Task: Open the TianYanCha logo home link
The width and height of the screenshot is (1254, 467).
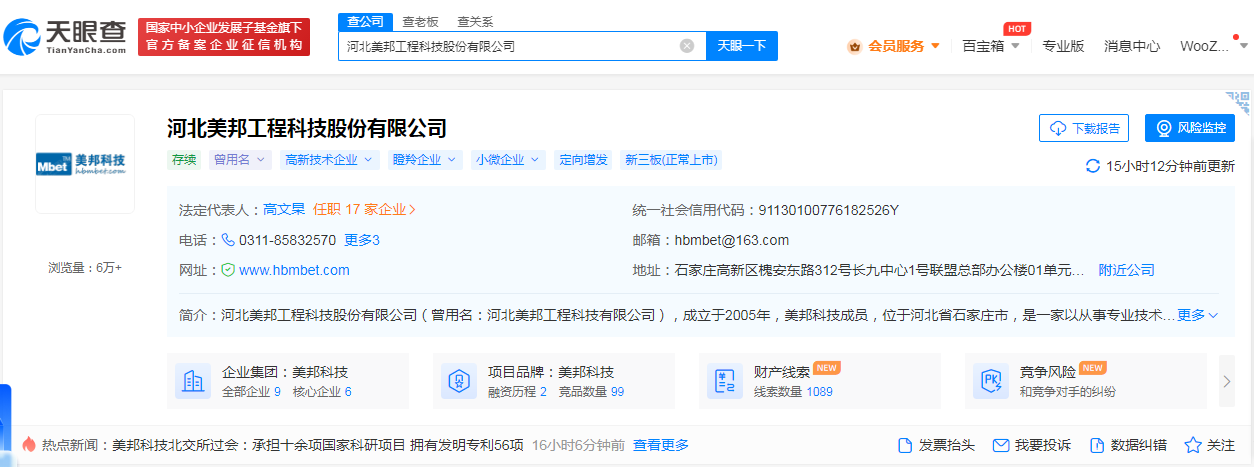Action: click(66, 37)
